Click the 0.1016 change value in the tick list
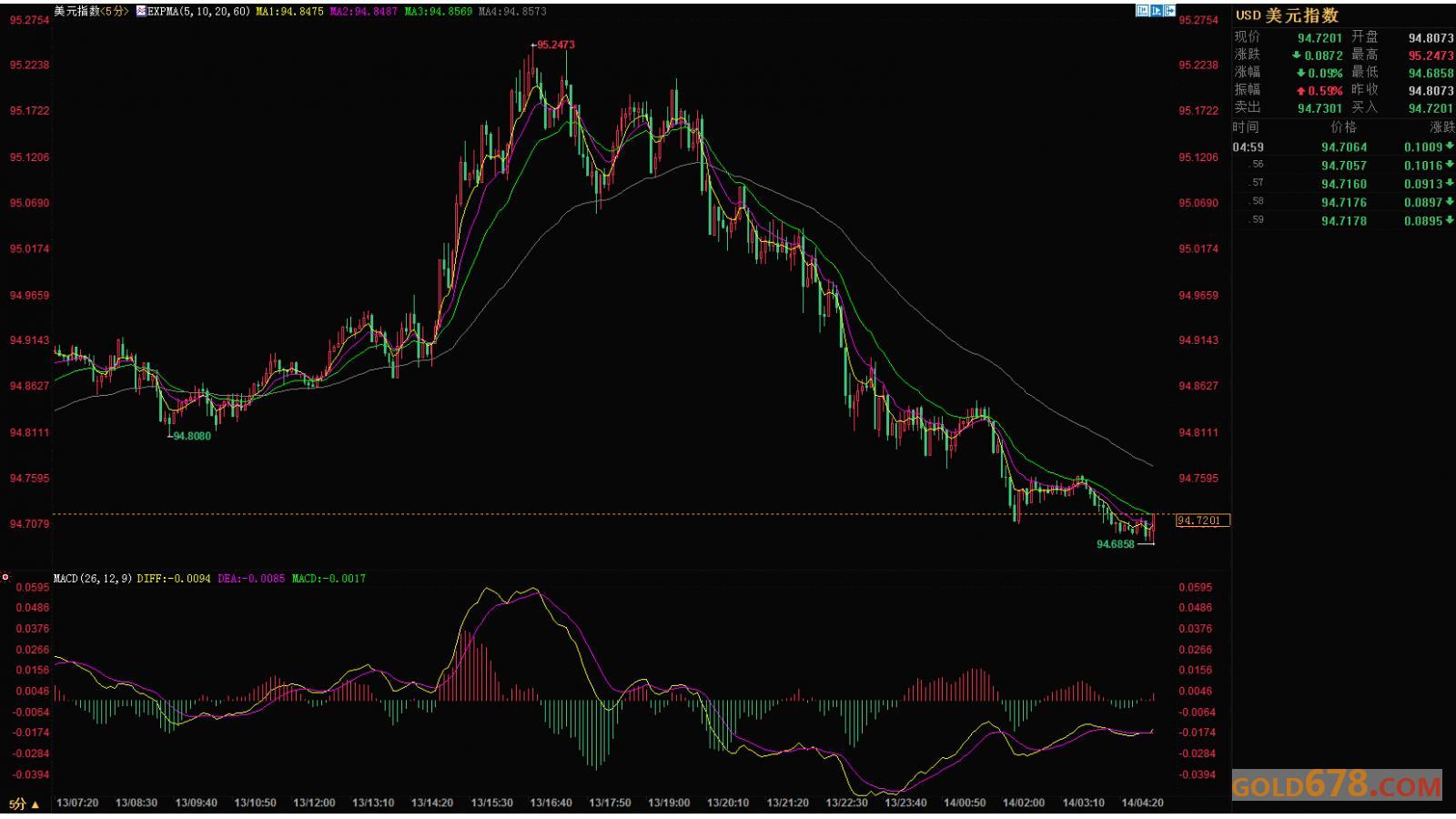The width and height of the screenshot is (1456, 819). pyautogui.click(x=1423, y=166)
